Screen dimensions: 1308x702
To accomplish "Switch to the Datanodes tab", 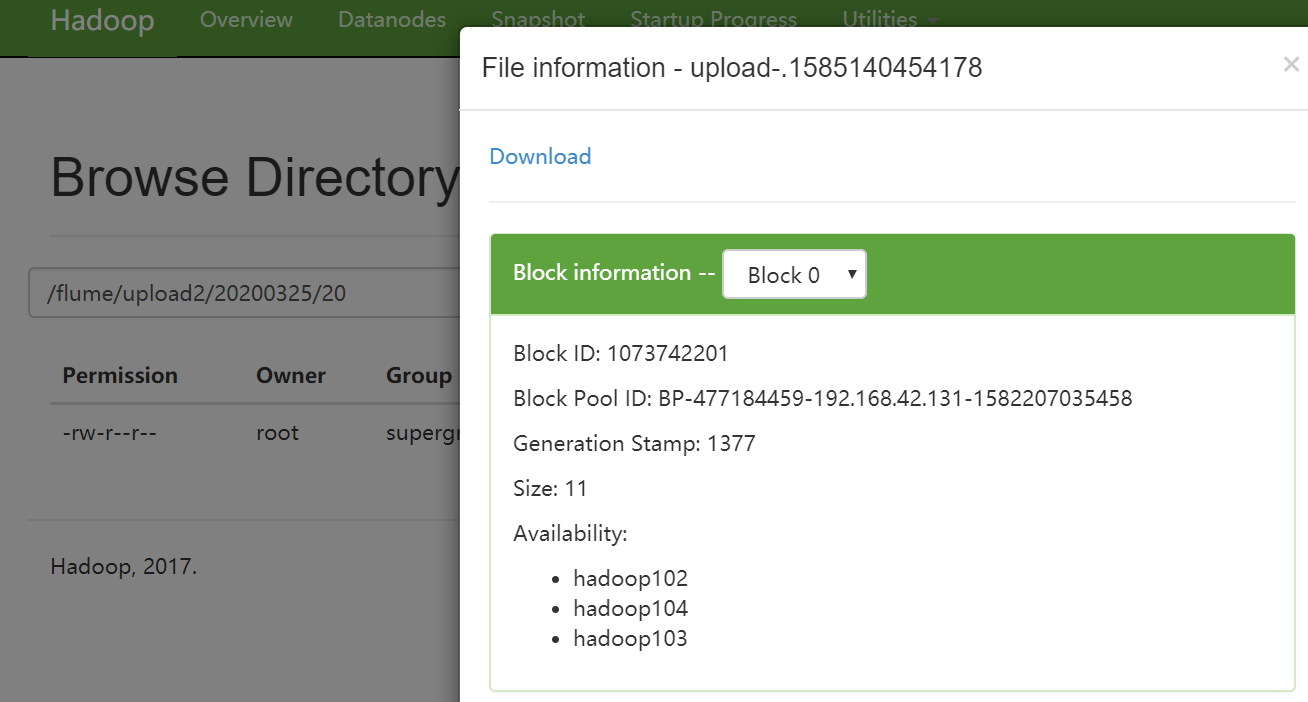I will pos(392,19).
